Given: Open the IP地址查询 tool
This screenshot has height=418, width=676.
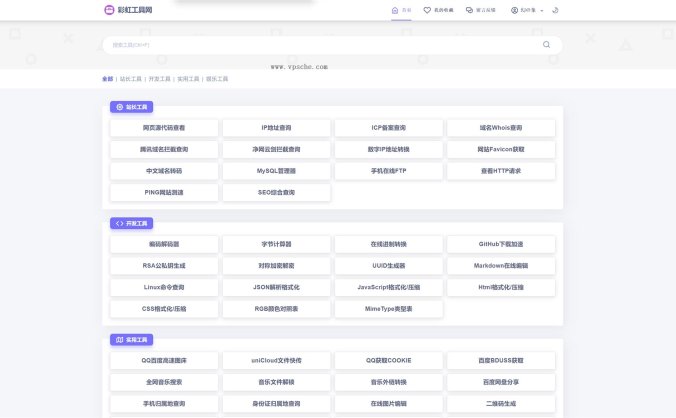Looking at the screenshot, I should [x=276, y=128].
